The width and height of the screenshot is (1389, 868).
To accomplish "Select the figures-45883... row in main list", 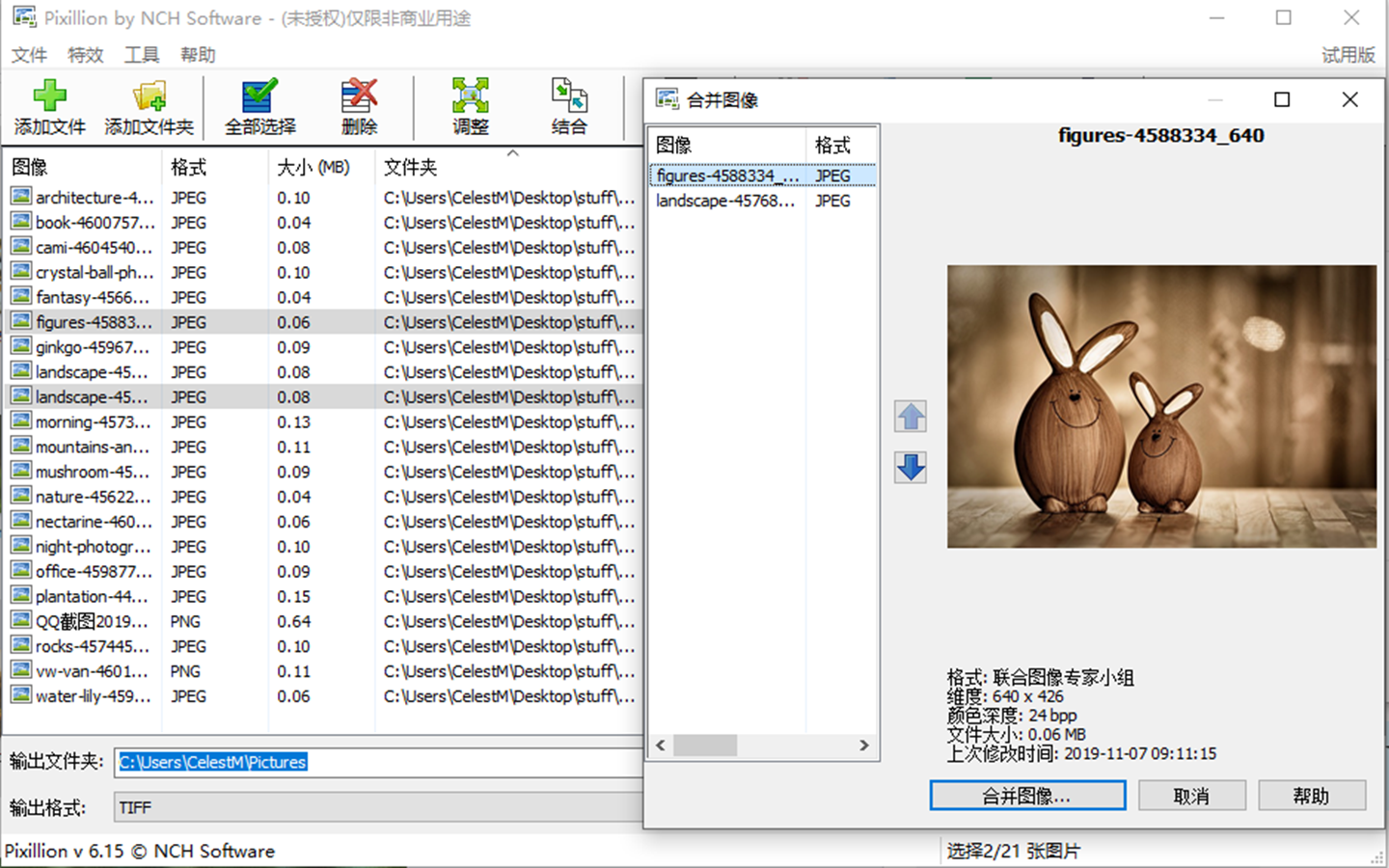I will click(322, 322).
